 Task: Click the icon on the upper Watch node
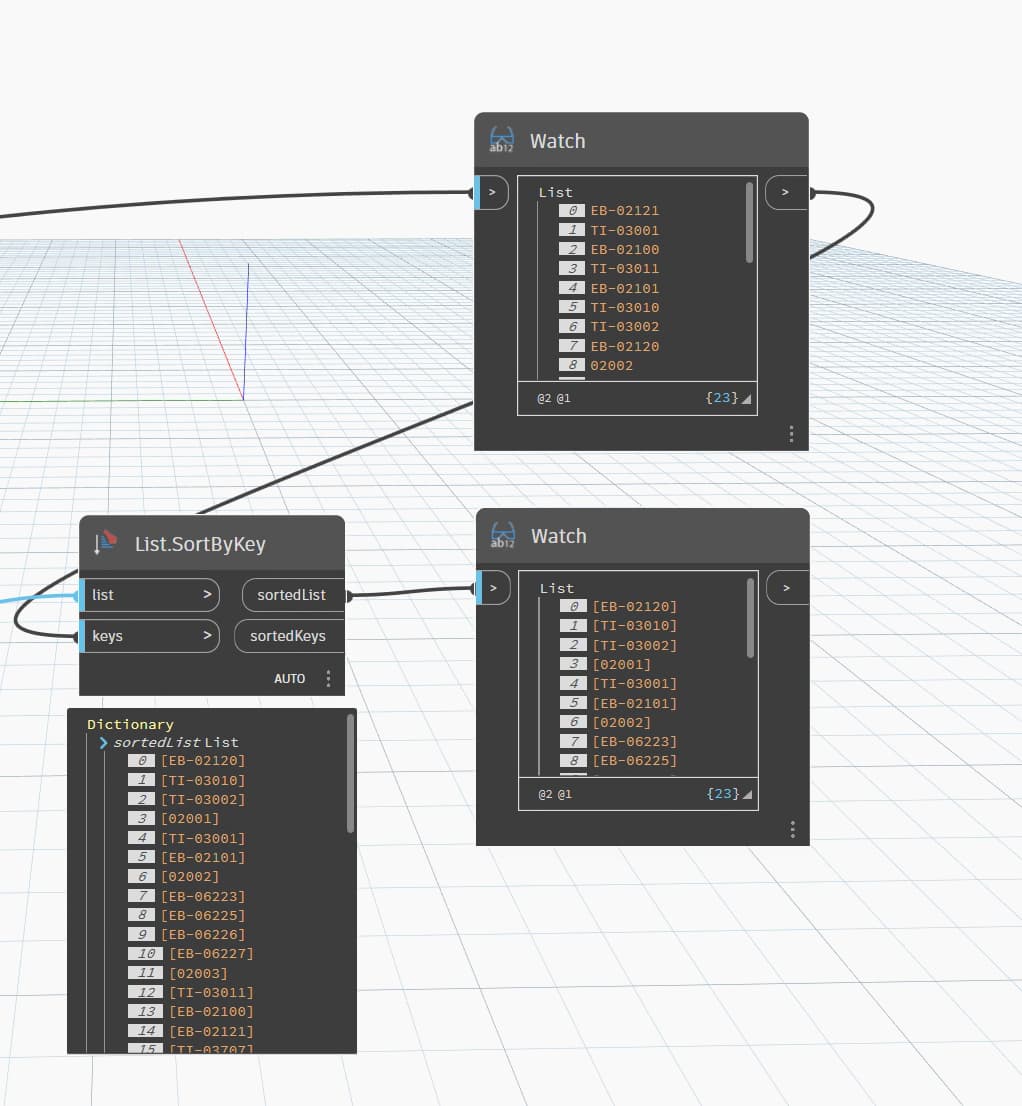502,140
